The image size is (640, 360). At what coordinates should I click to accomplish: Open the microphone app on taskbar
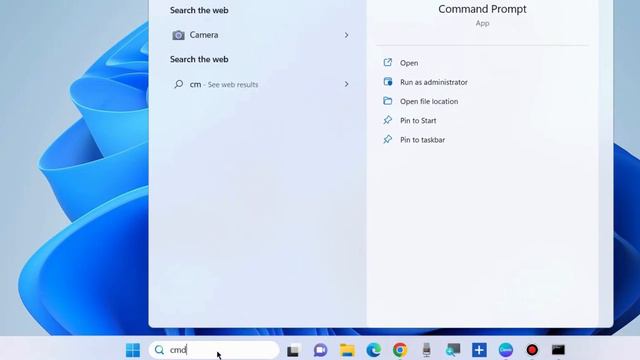click(x=427, y=350)
